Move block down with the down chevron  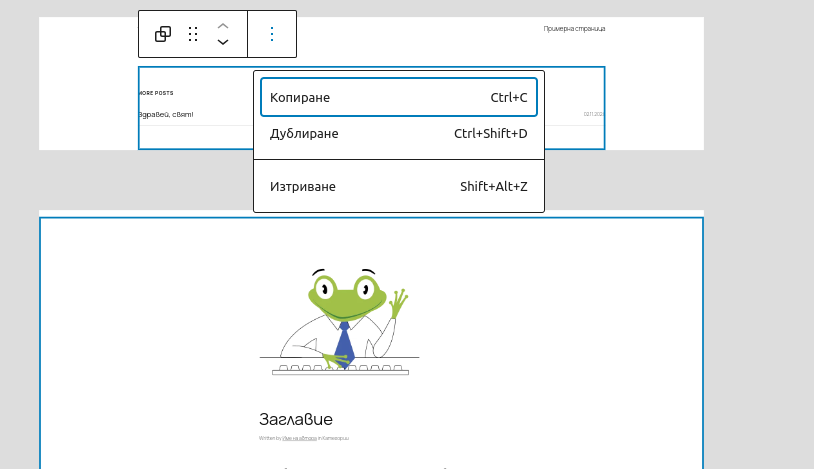[x=223, y=42]
